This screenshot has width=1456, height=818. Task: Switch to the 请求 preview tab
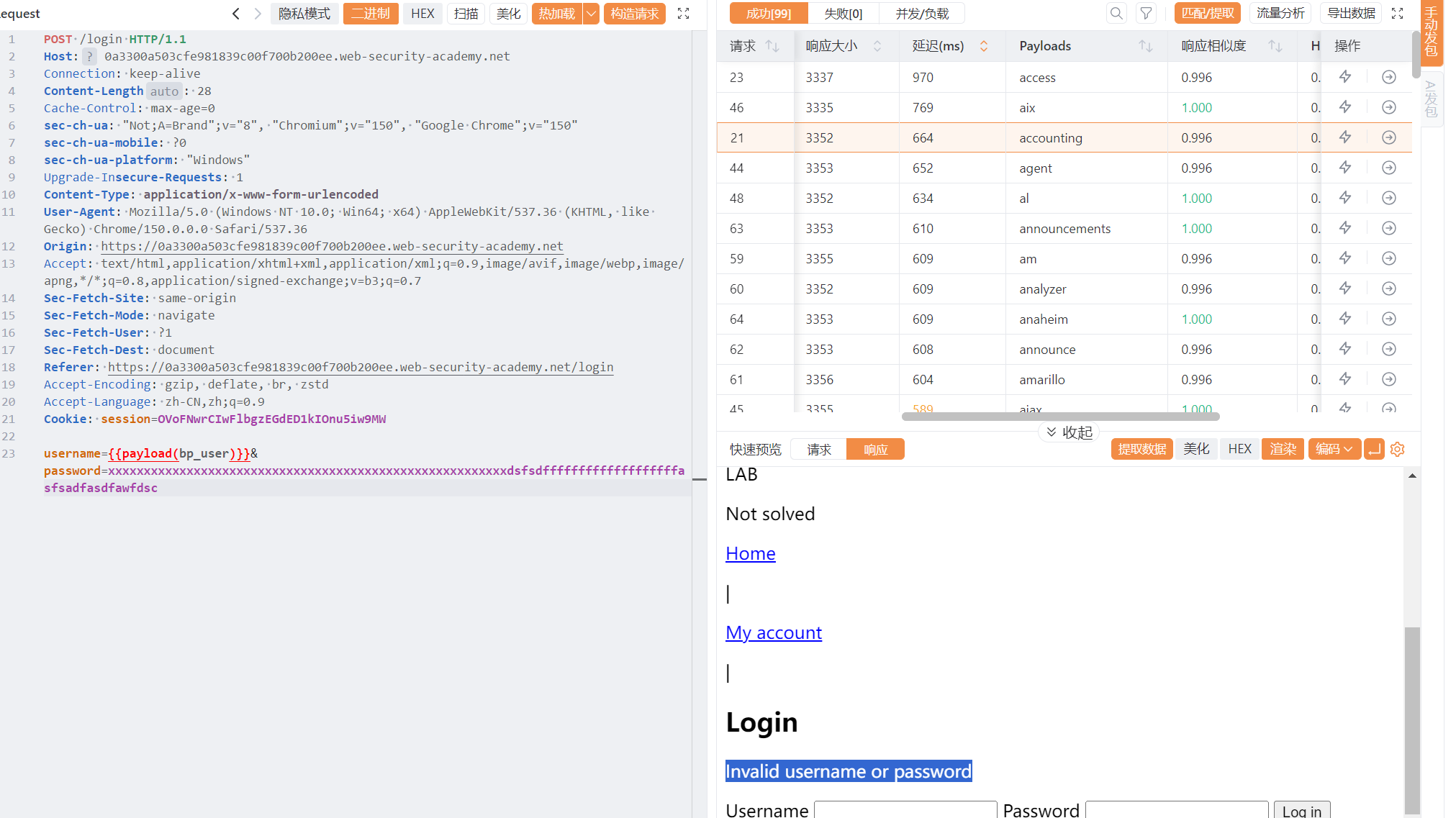tap(818, 450)
